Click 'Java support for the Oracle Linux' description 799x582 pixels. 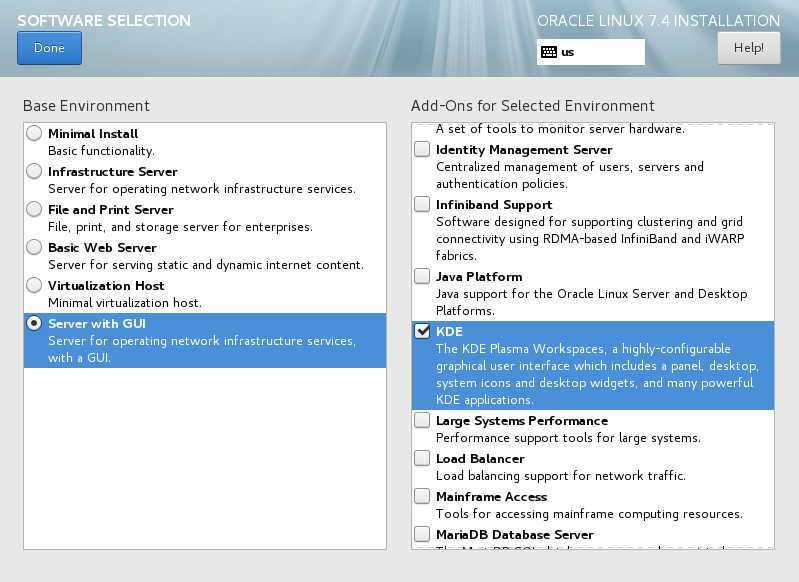[592, 302]
